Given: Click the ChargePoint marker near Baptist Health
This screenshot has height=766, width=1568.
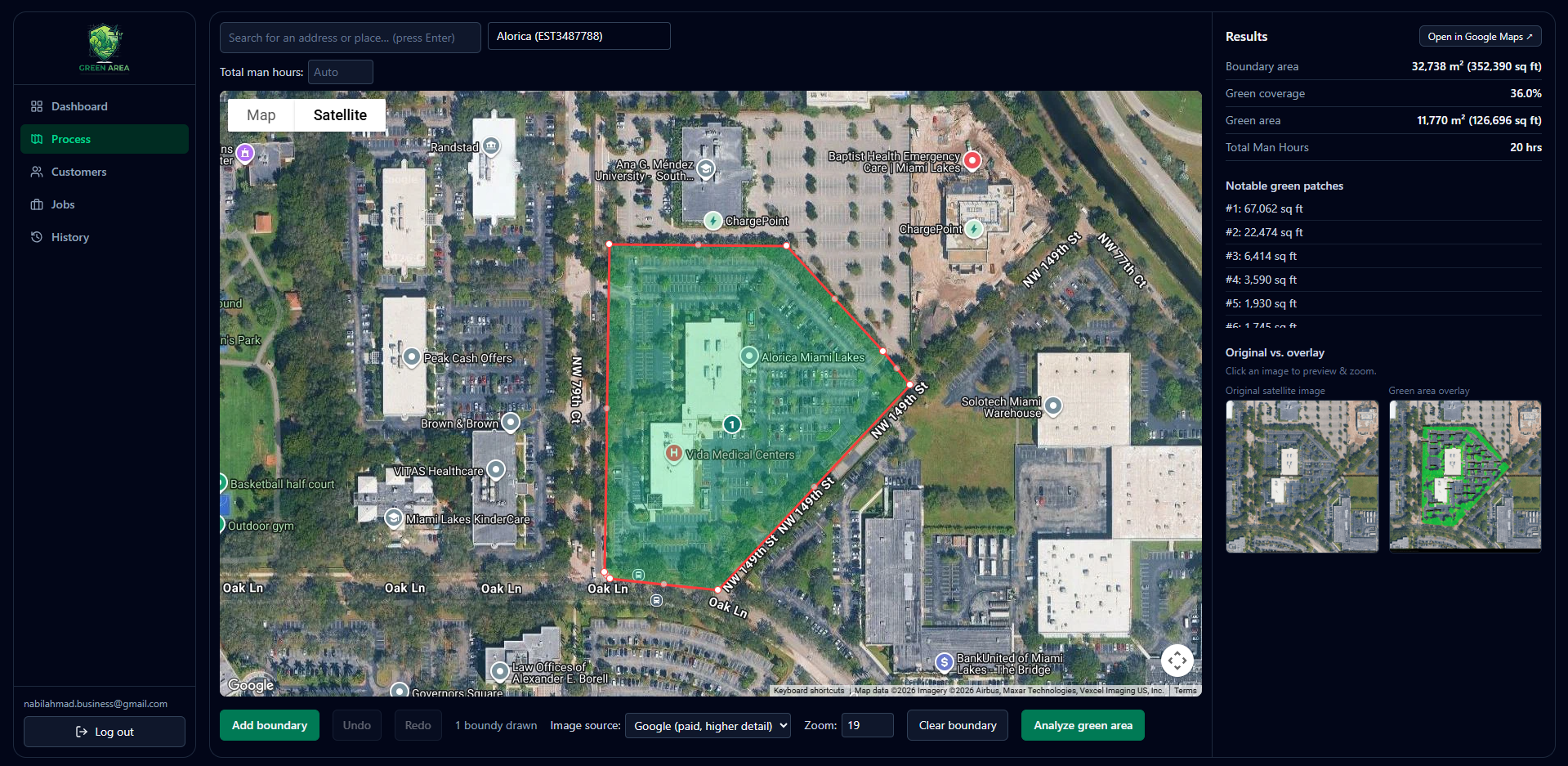Looking at the screenshot, I should [974, 229].
